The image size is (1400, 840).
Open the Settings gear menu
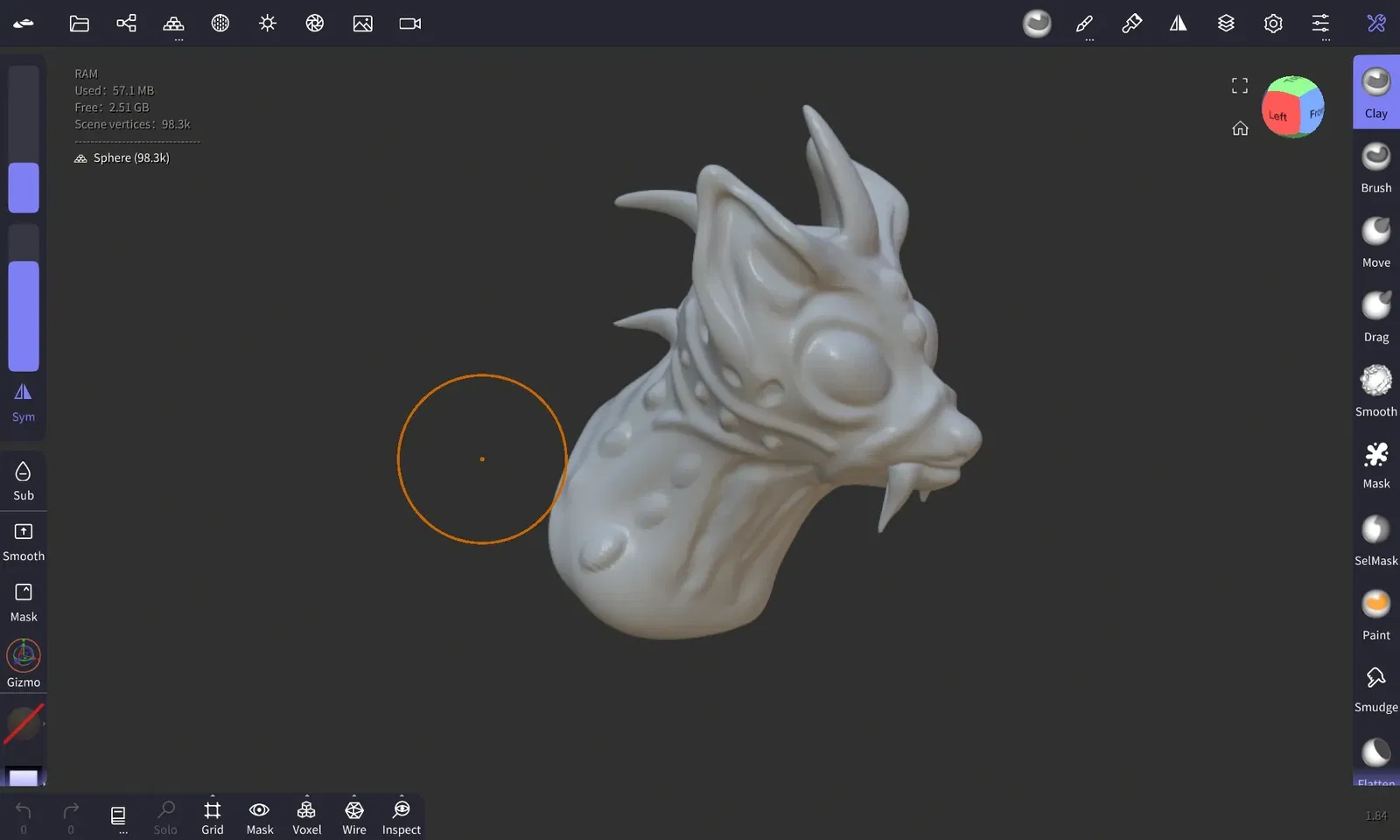click(1273, 24)
